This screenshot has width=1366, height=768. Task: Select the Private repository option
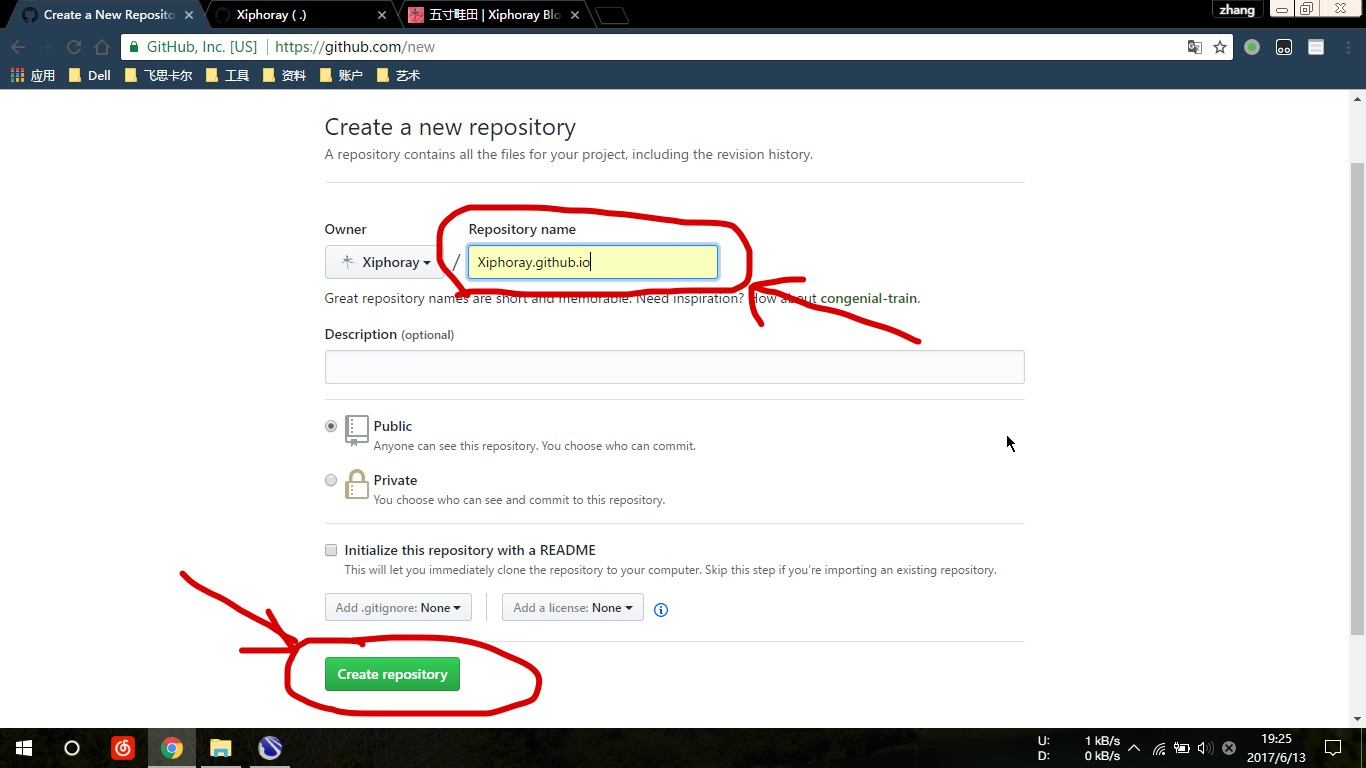pos(331,480)
